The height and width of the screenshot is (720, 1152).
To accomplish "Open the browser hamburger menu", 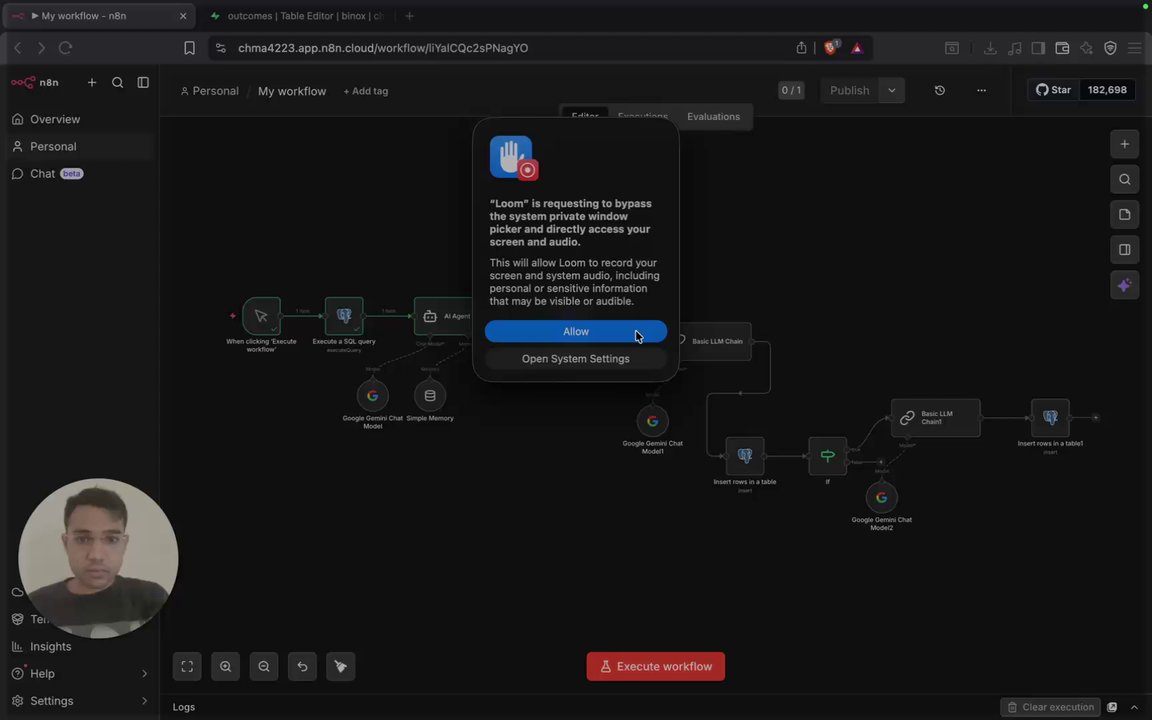I will click(x=1134, y=48).
